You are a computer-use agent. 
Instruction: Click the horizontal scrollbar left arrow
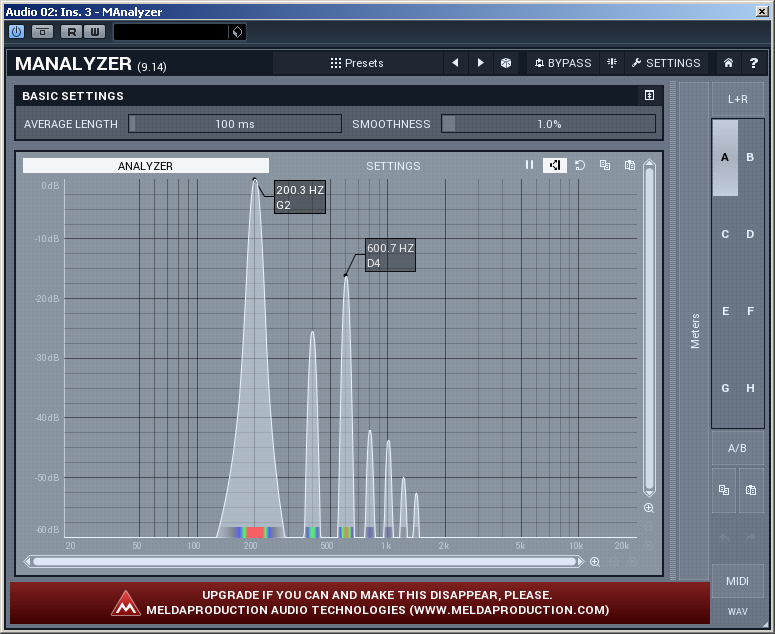coord(28,562)
